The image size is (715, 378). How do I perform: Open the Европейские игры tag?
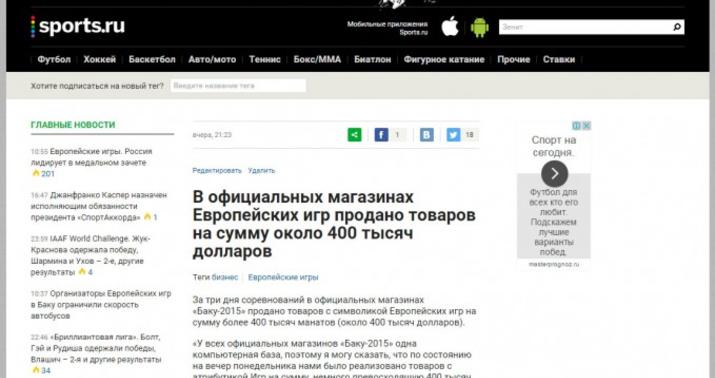(283, 277)
